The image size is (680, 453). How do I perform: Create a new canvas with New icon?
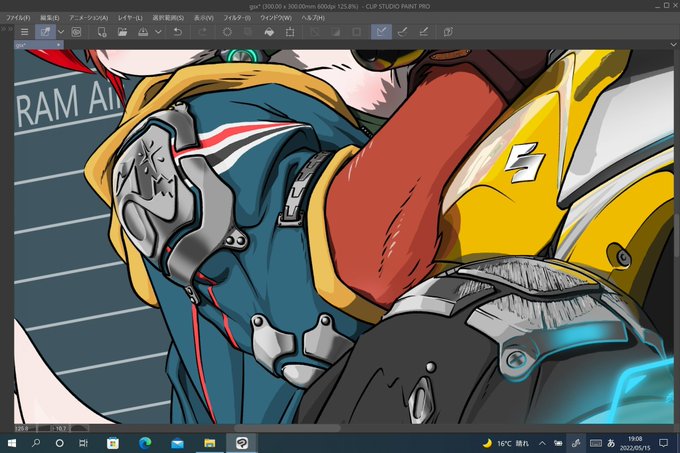[101, 32]
